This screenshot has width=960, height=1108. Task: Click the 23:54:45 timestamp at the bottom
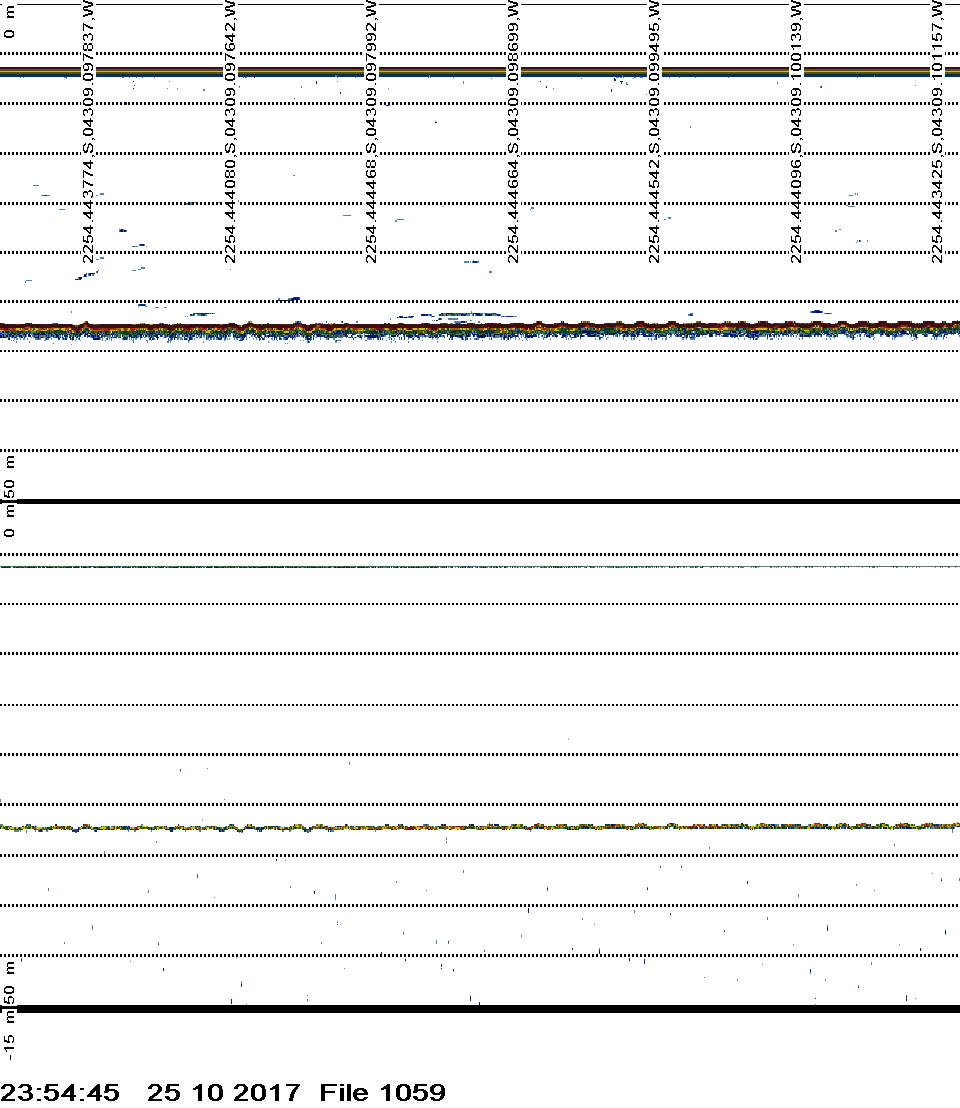click(60, 1092)
